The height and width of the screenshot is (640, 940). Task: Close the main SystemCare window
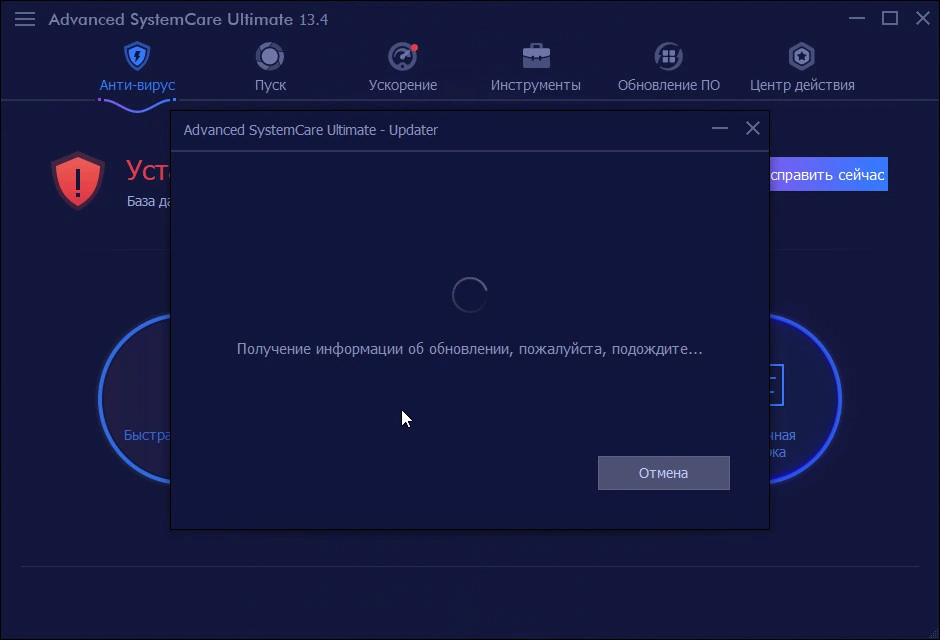click(923, 19)
